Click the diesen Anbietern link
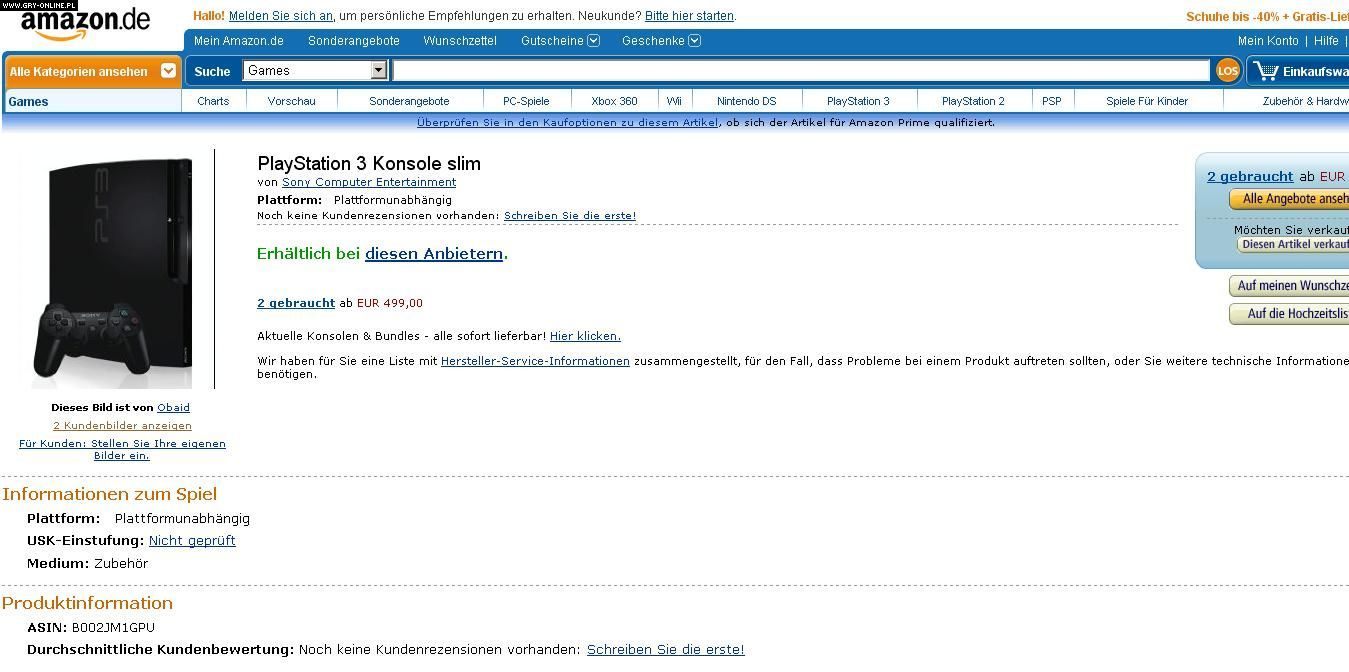This screenshot has height=672, width=1349. (434, 254)
